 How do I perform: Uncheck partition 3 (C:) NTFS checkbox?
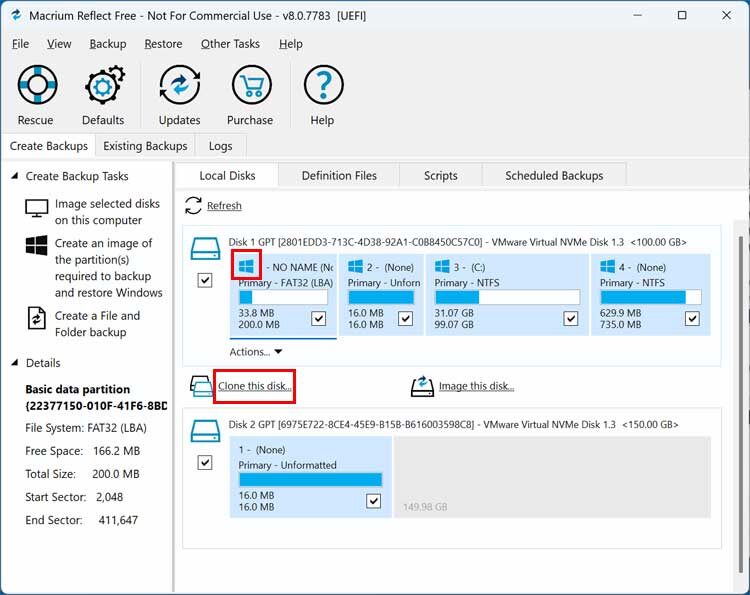tap(571, 319)
